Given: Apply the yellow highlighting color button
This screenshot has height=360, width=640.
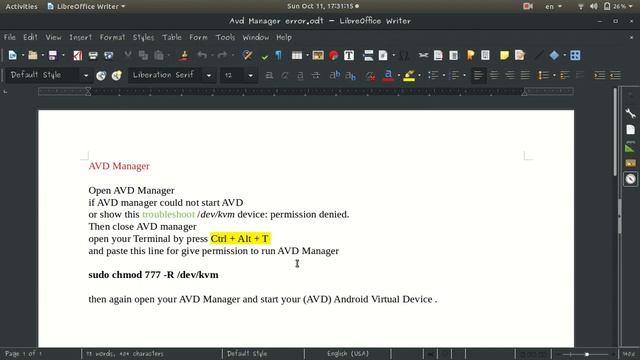Looking at the screenshot, I should click(x=409, y=75).
